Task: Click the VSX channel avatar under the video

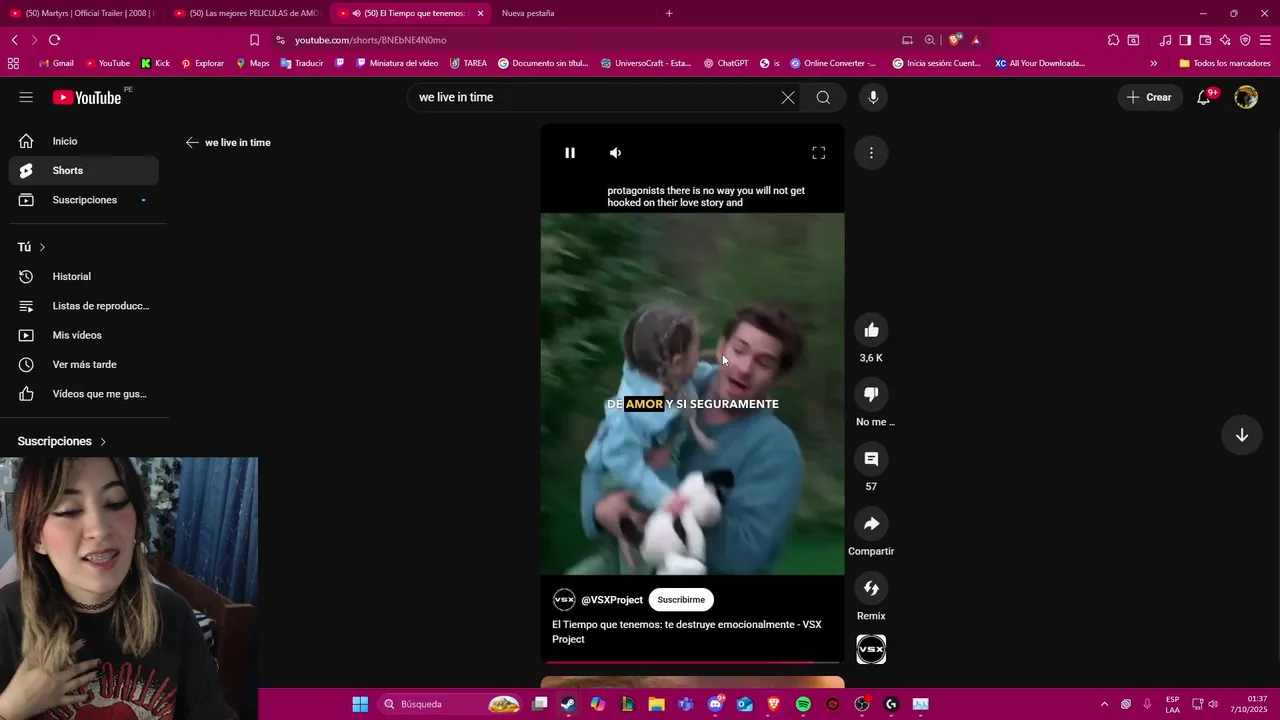Action: coord(564,600)
